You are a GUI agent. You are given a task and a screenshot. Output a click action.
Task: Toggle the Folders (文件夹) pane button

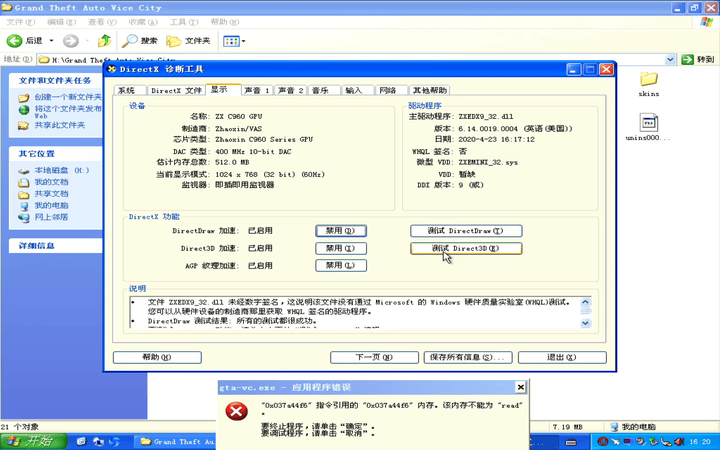(x=188, y=41)
